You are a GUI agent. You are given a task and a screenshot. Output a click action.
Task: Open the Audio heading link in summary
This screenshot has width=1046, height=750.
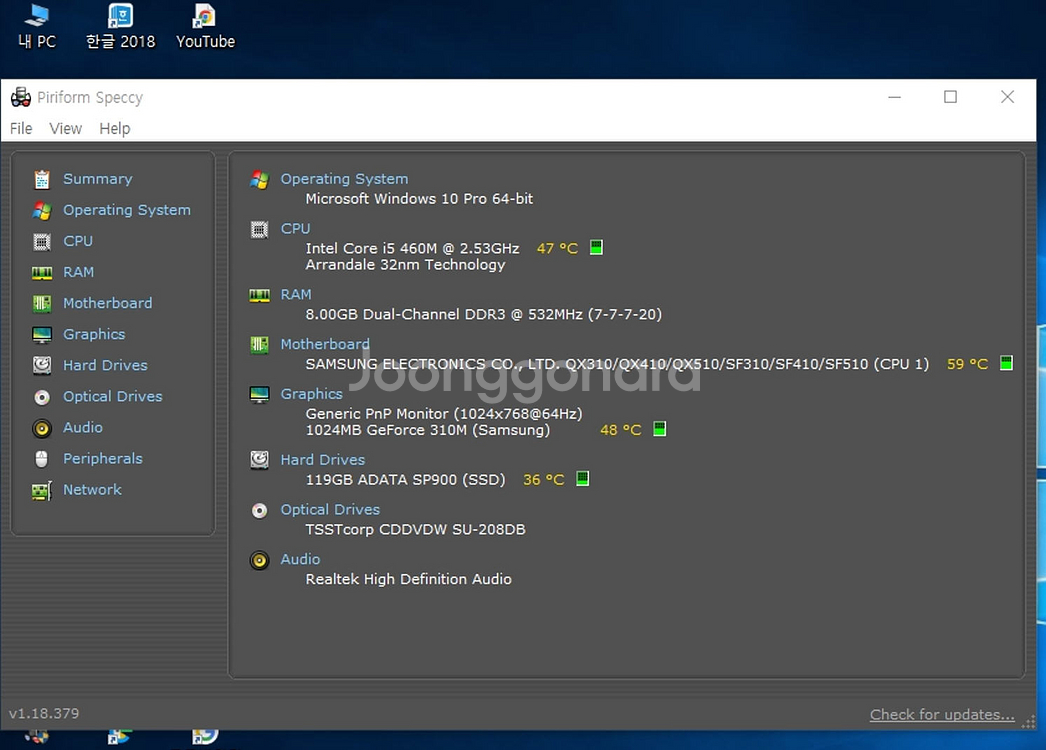pyautogui.click(x=300, y=559)
